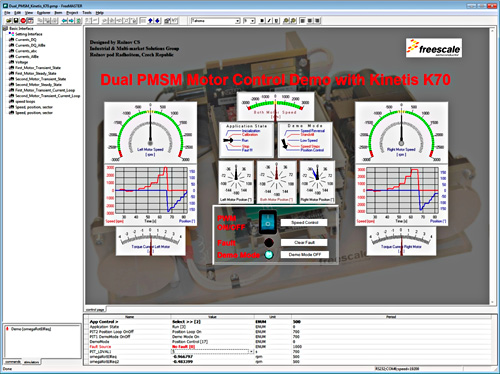500x374 pixels.
Task: Click the Open project folder toolbar icon
Action: [x=9, y=21]
